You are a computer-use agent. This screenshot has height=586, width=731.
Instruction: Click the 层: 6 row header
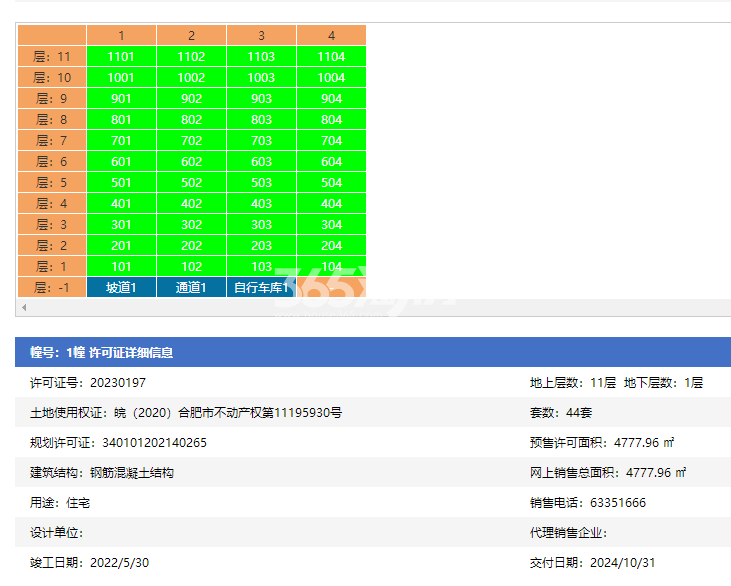(52, 161)
